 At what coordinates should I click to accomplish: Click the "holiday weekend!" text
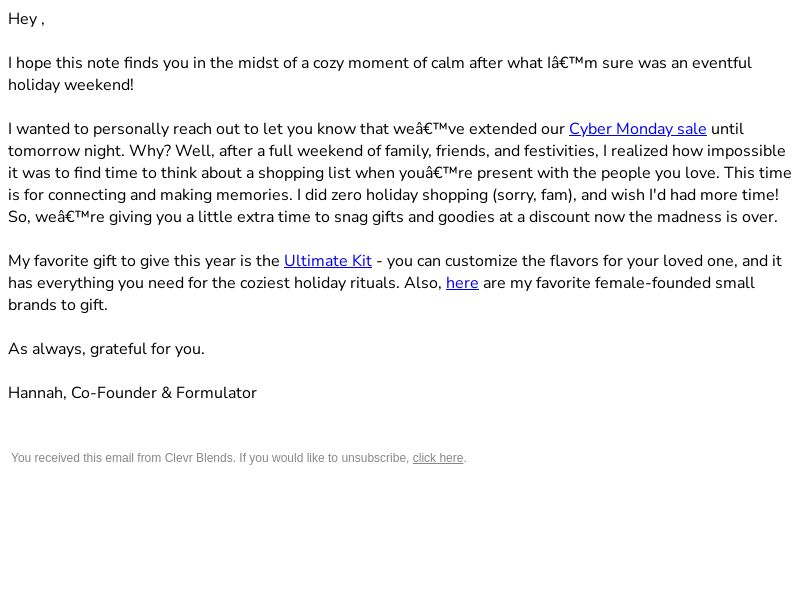[71, 85]
